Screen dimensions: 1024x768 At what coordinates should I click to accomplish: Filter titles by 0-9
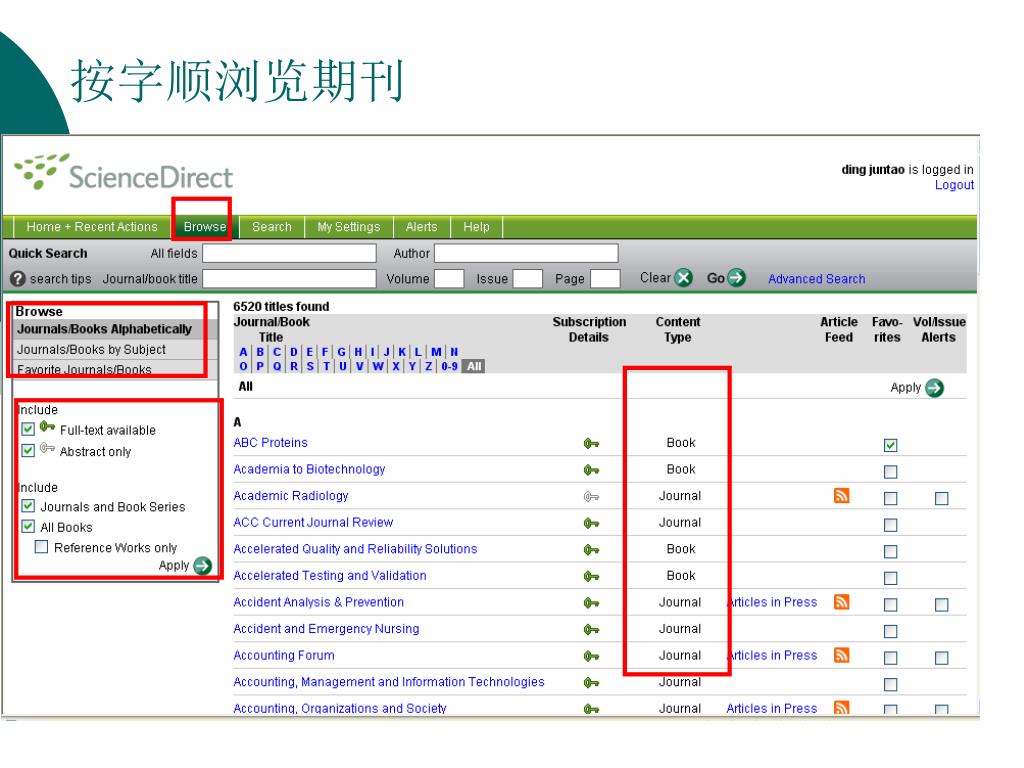point(449,366)
